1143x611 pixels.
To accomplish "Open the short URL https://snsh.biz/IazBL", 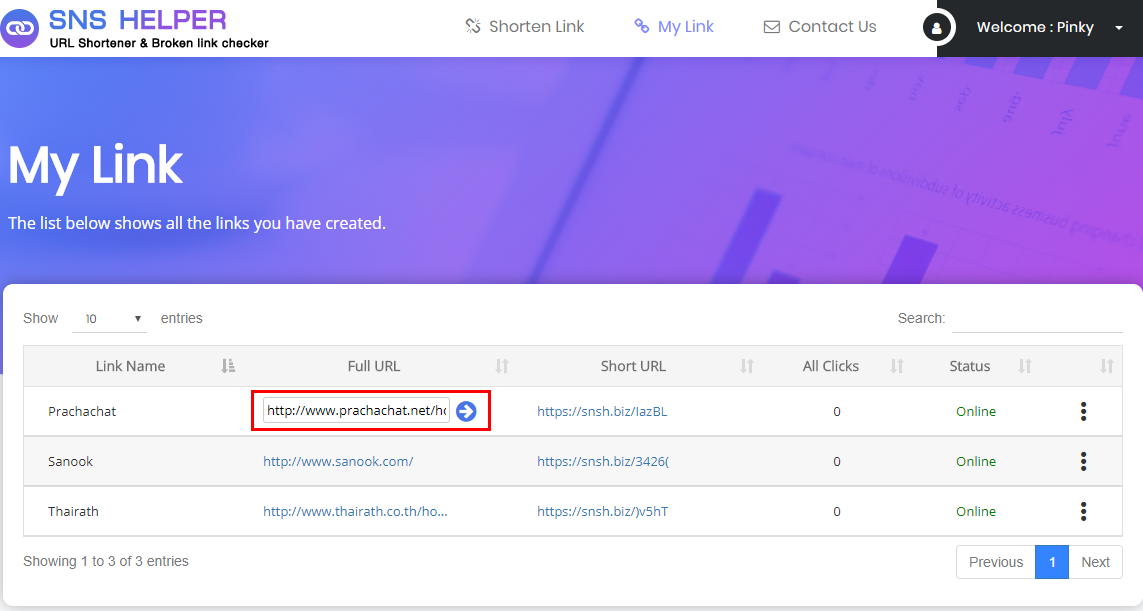I will pyautogui.click(x=602, y=411).
